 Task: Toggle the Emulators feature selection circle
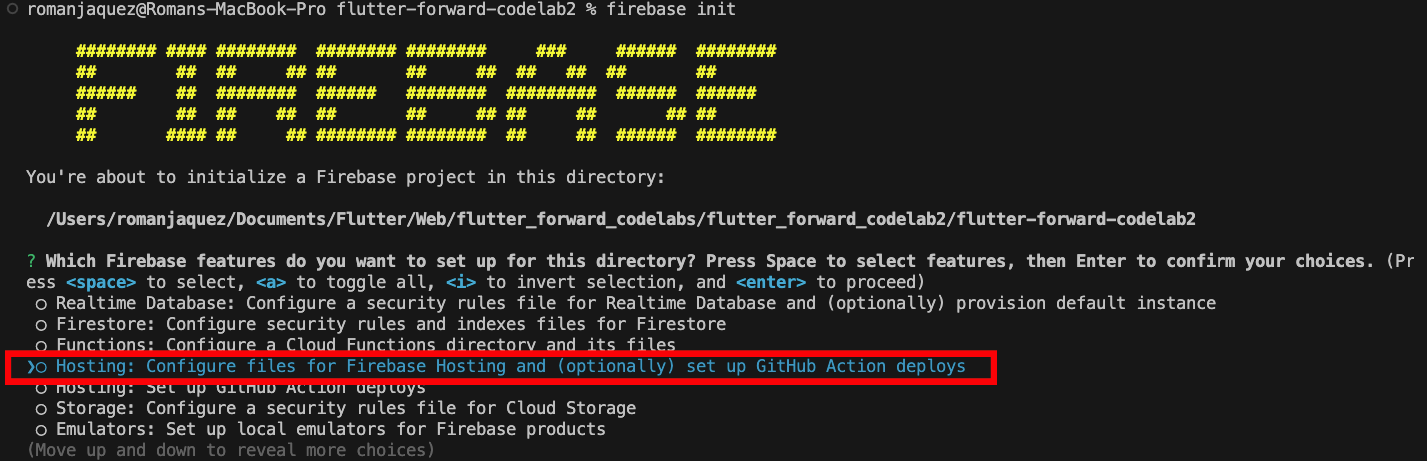(x=41, y=430)
